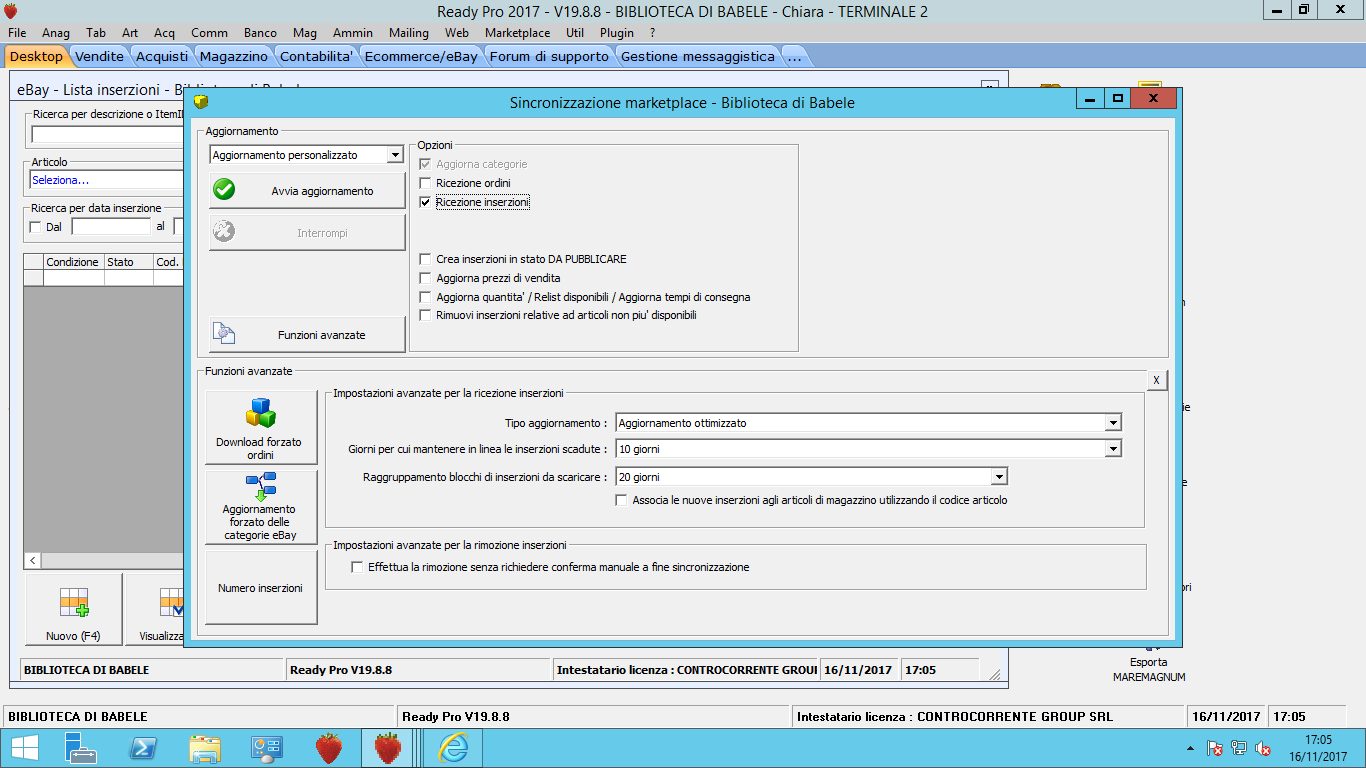This screenshot has width=1366, height=768.
Task: Switch to the Vendite tab
Action: point(100,57)
